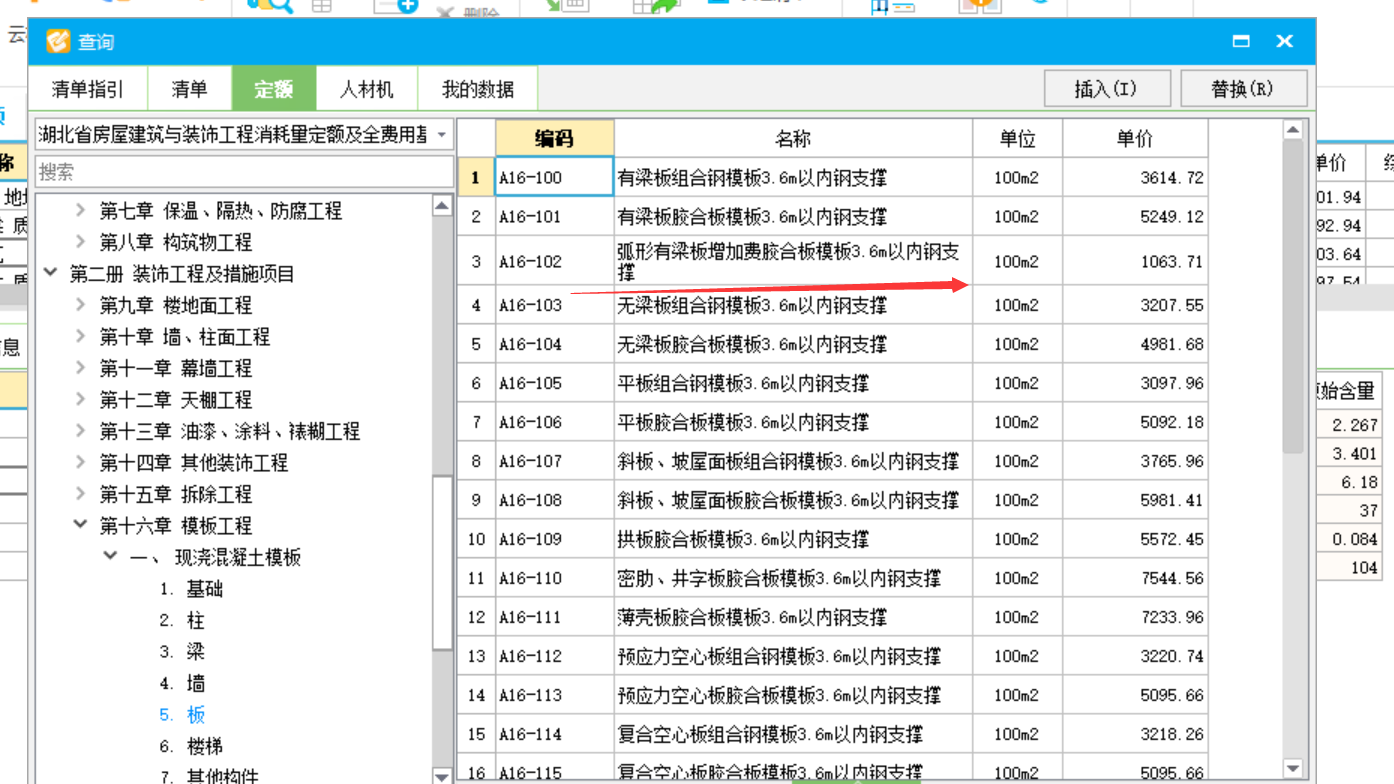Image resolution: width=1394 pixels, height=784 pixels.
Task: Select row 斜板、坡屋面板胶合板模板3.6m以内钢支撑
Action: [832, 500]
